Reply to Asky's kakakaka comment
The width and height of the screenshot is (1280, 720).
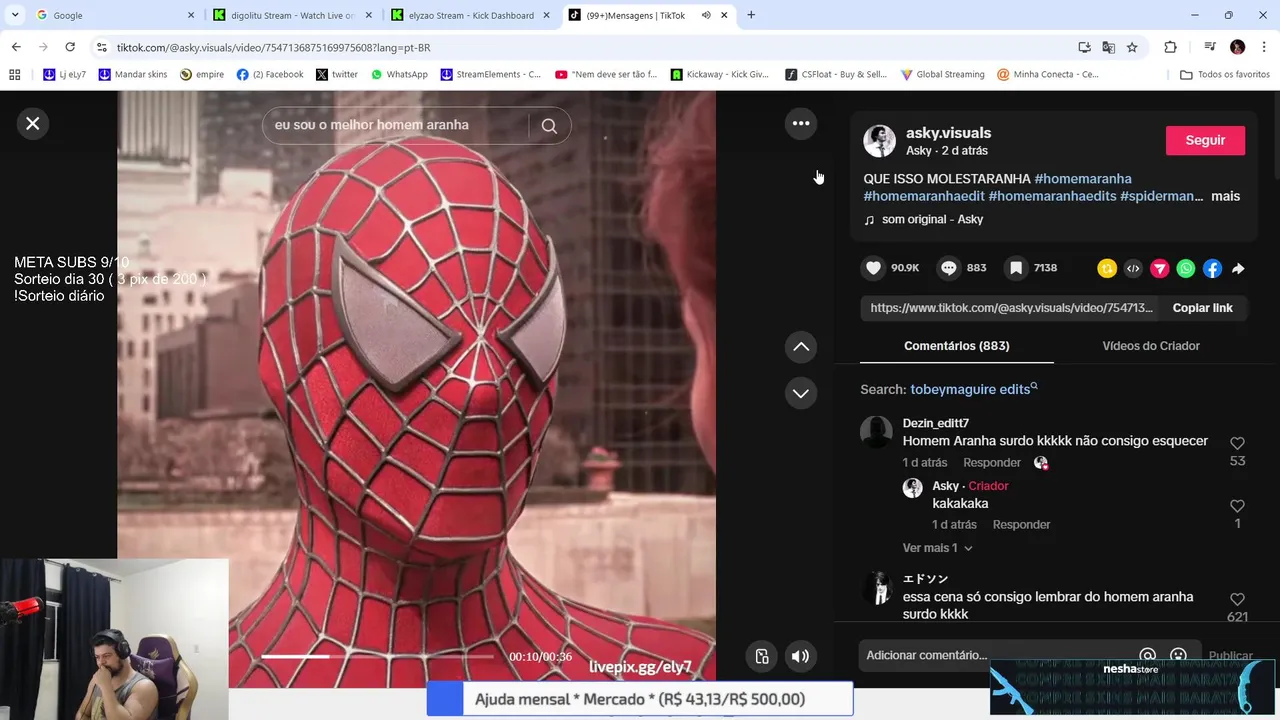[1021, 525]
